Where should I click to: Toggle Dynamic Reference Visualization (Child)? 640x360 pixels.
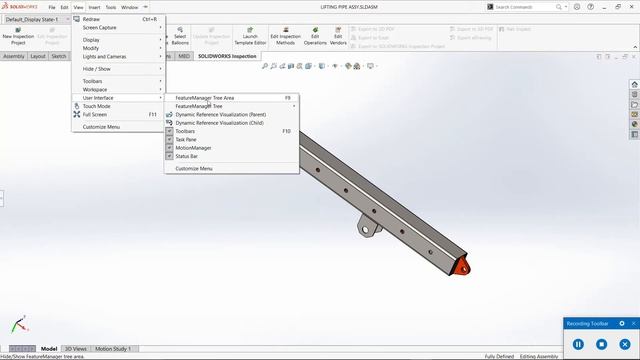pyautogui.click(x=231, y=123)
